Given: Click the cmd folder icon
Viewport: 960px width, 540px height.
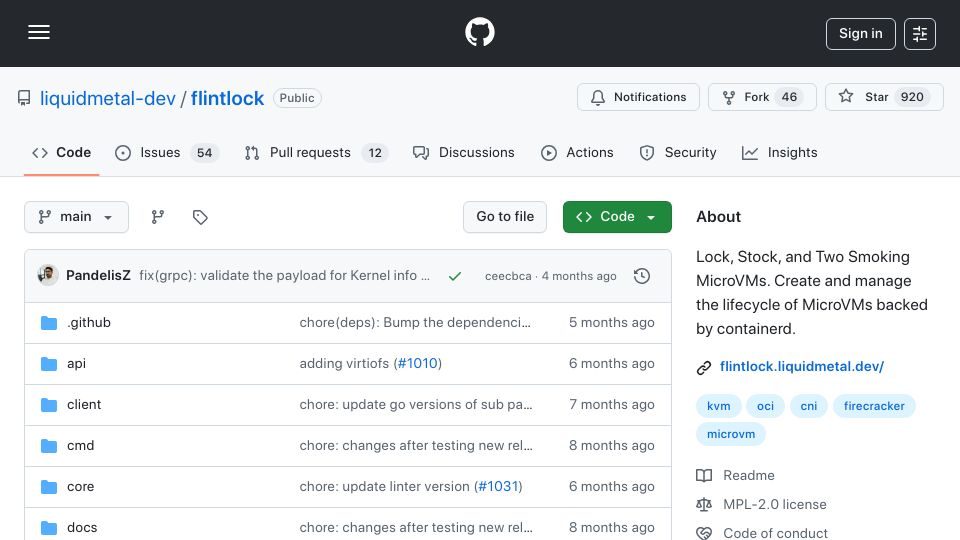Looking at the screenshot, I should click(49, 446).
